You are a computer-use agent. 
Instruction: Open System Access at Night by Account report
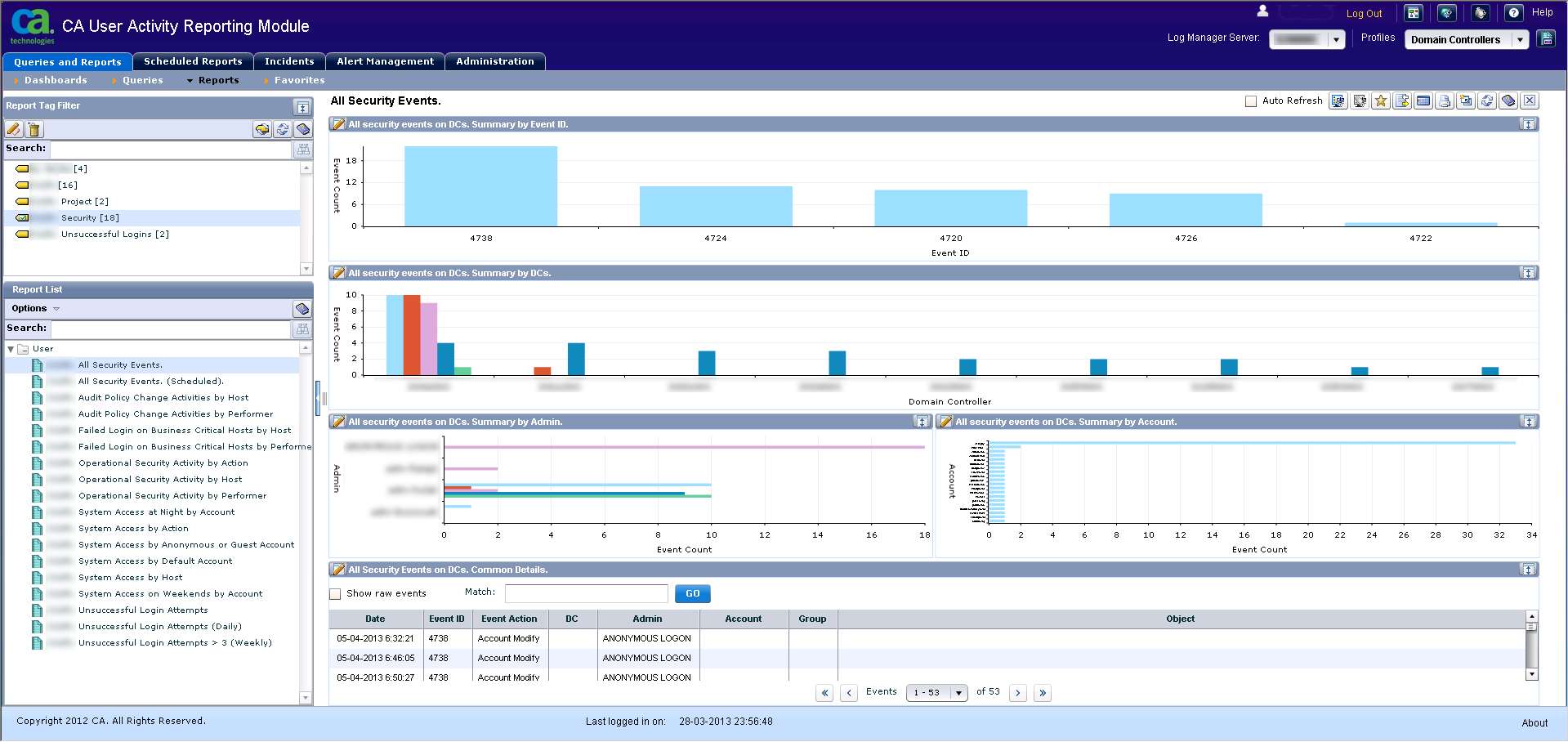(156, 512)
